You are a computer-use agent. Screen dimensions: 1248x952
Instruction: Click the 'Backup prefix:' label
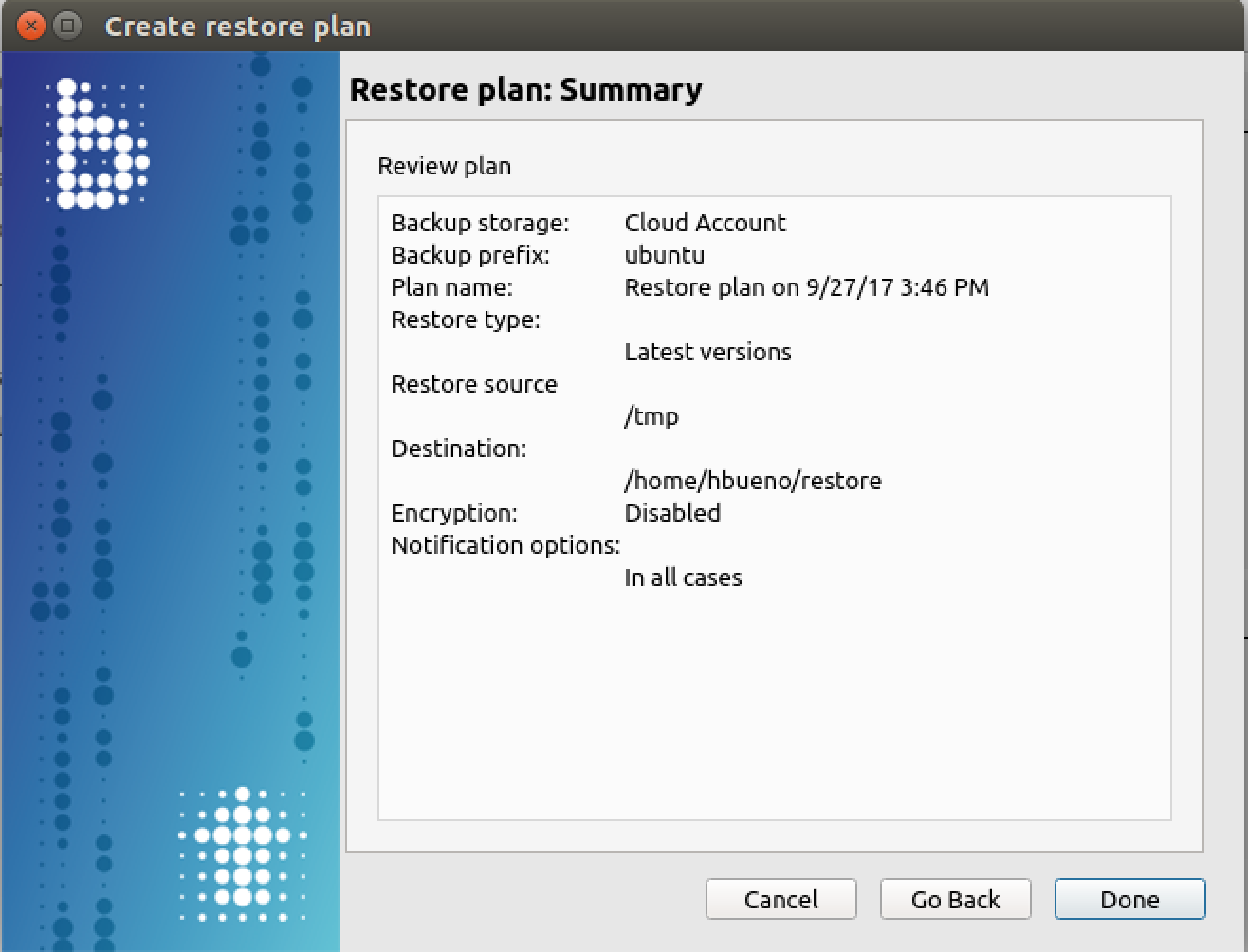coord(469,255)
